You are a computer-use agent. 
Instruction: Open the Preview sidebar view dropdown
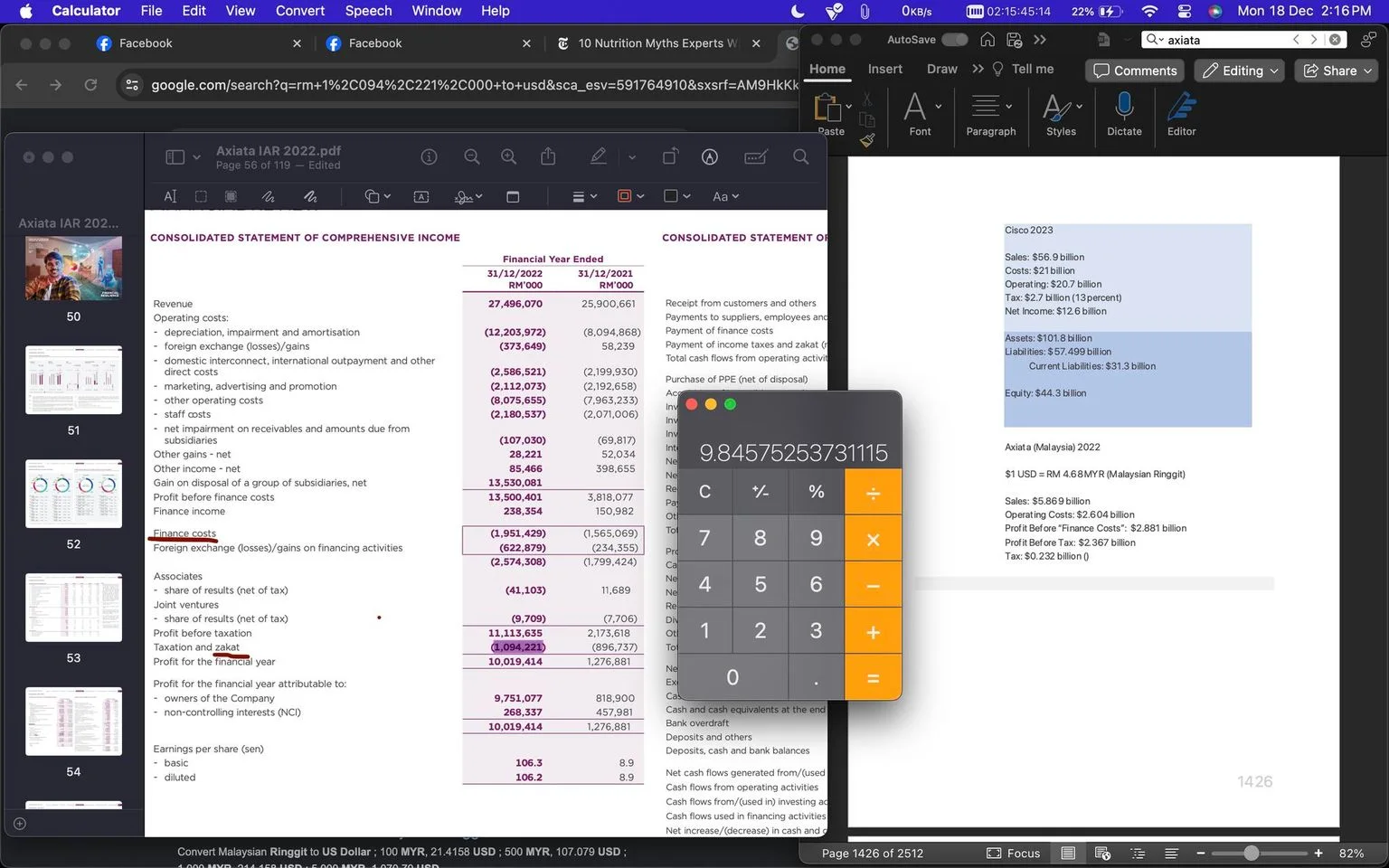(183, 157)
